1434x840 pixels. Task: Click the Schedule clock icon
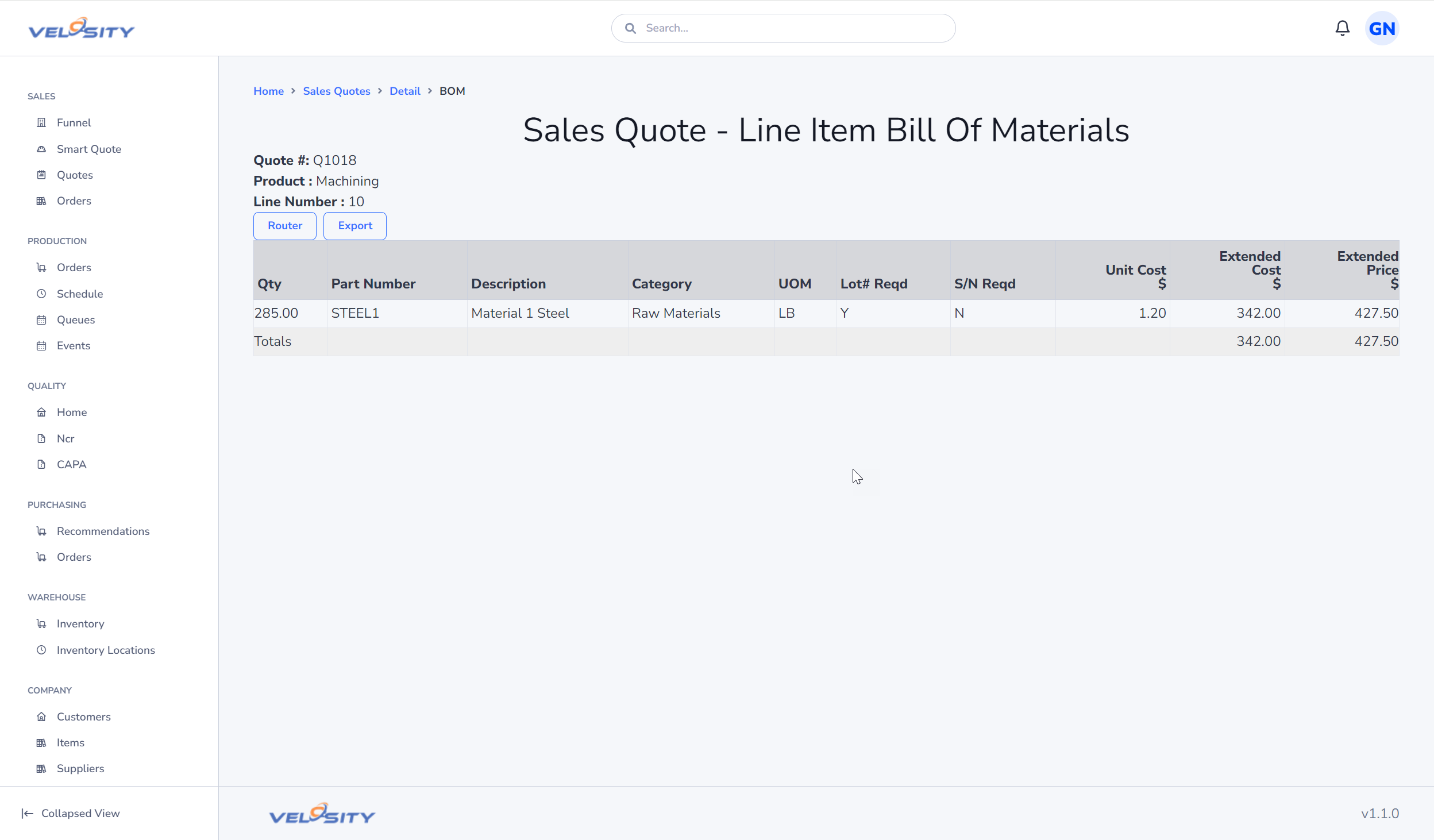coord(41,294)
